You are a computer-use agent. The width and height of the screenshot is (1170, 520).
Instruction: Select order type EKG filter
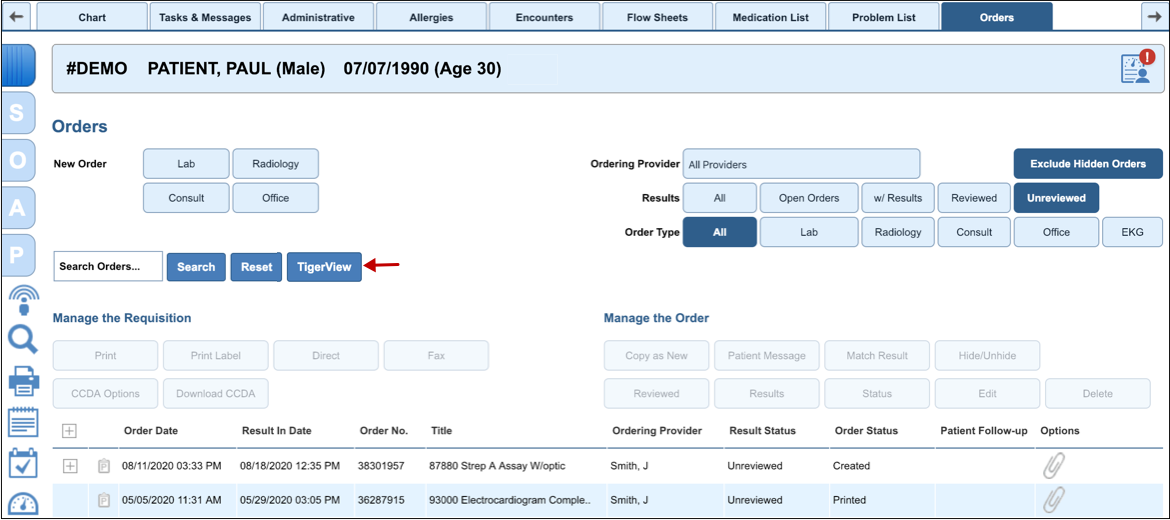[x=1132, y=232]
